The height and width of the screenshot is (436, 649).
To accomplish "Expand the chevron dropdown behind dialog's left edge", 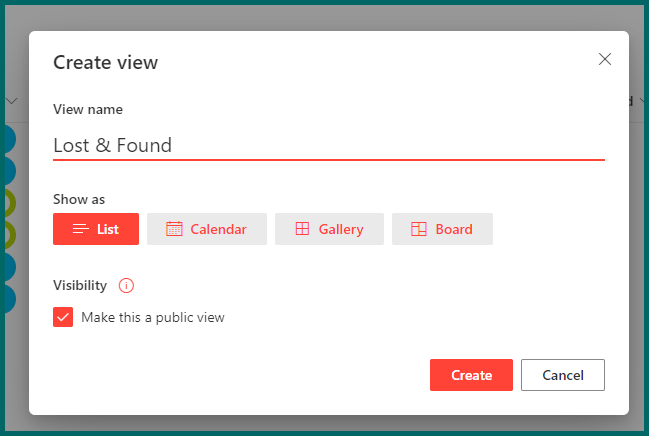I will coord(12,101).
